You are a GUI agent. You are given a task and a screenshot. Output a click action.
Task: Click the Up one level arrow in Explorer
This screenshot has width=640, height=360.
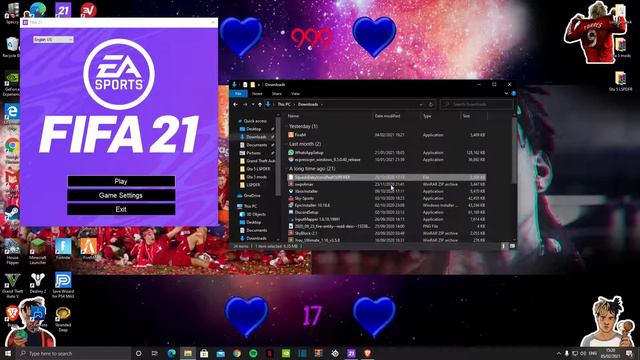coord(260,104)
